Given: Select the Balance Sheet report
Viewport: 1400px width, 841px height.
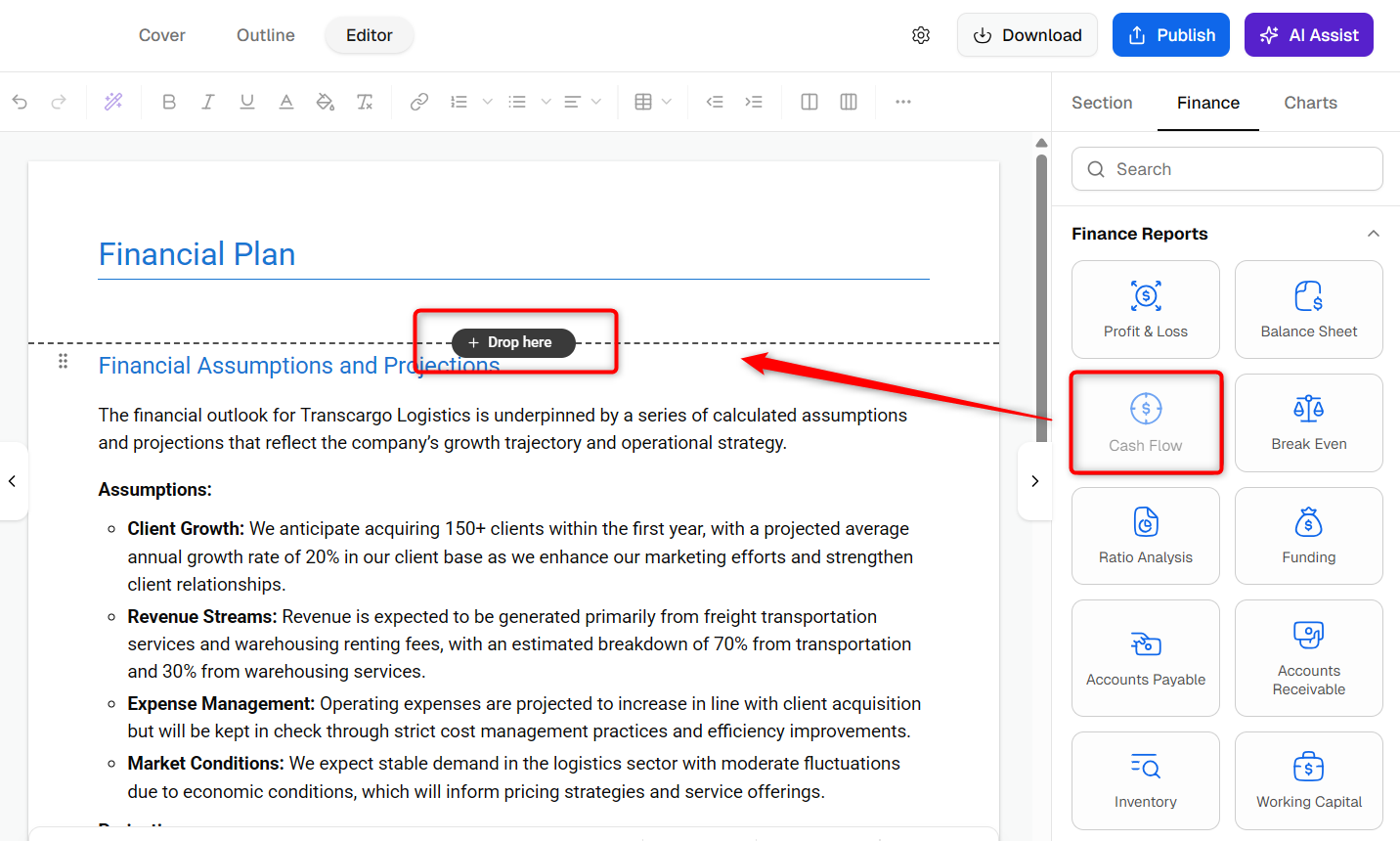Looking at the screenshot, I should (x=1309, y=310).
